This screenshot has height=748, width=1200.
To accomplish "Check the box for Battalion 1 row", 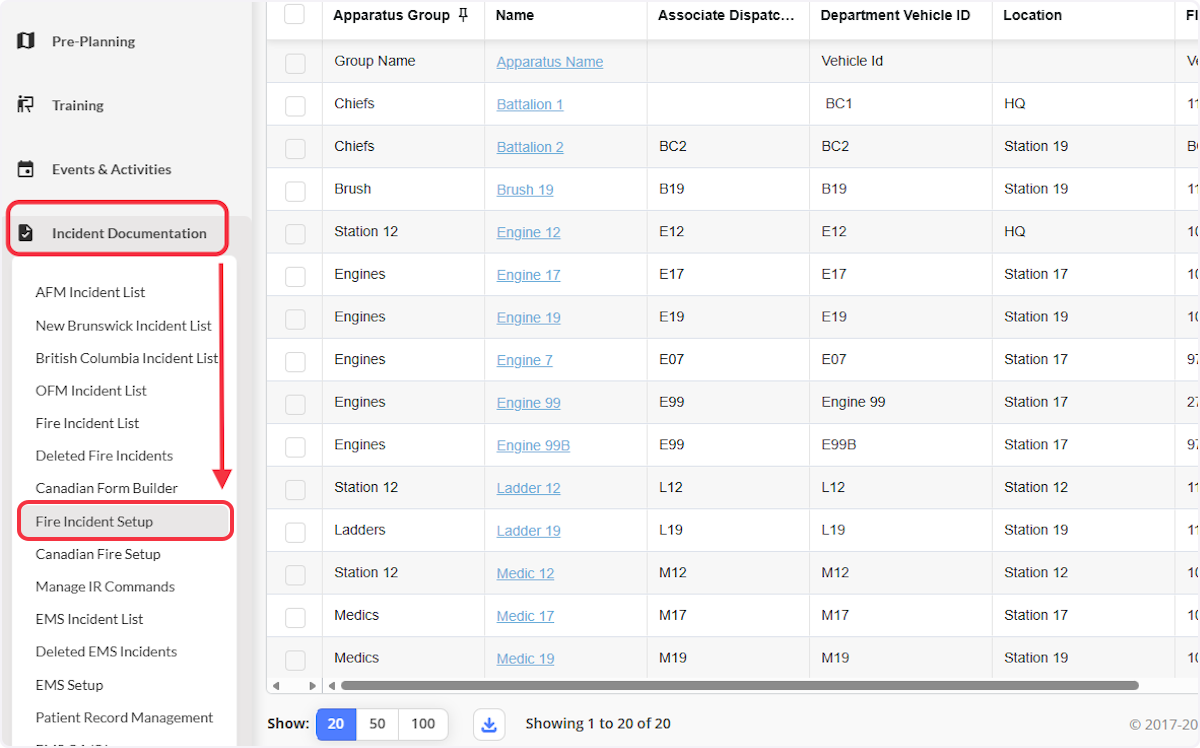I will pyautogui.click(x=294, y=105).
